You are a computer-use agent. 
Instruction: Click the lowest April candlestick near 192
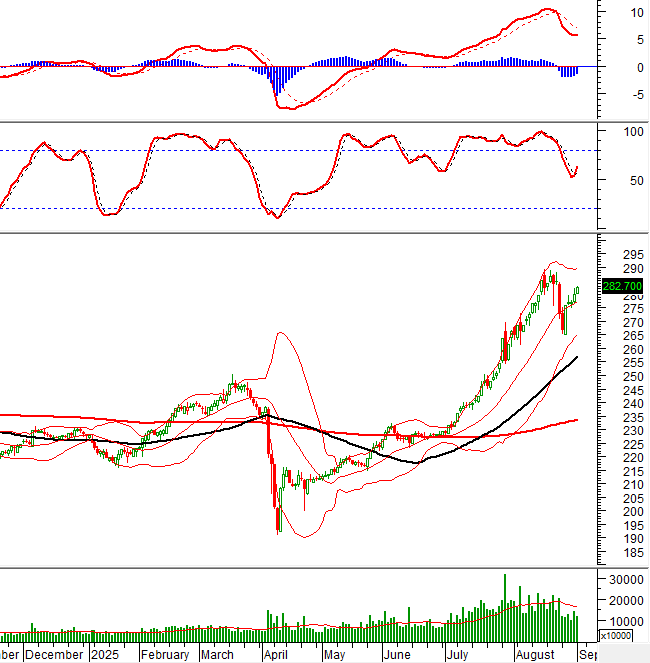pos(278,522)
